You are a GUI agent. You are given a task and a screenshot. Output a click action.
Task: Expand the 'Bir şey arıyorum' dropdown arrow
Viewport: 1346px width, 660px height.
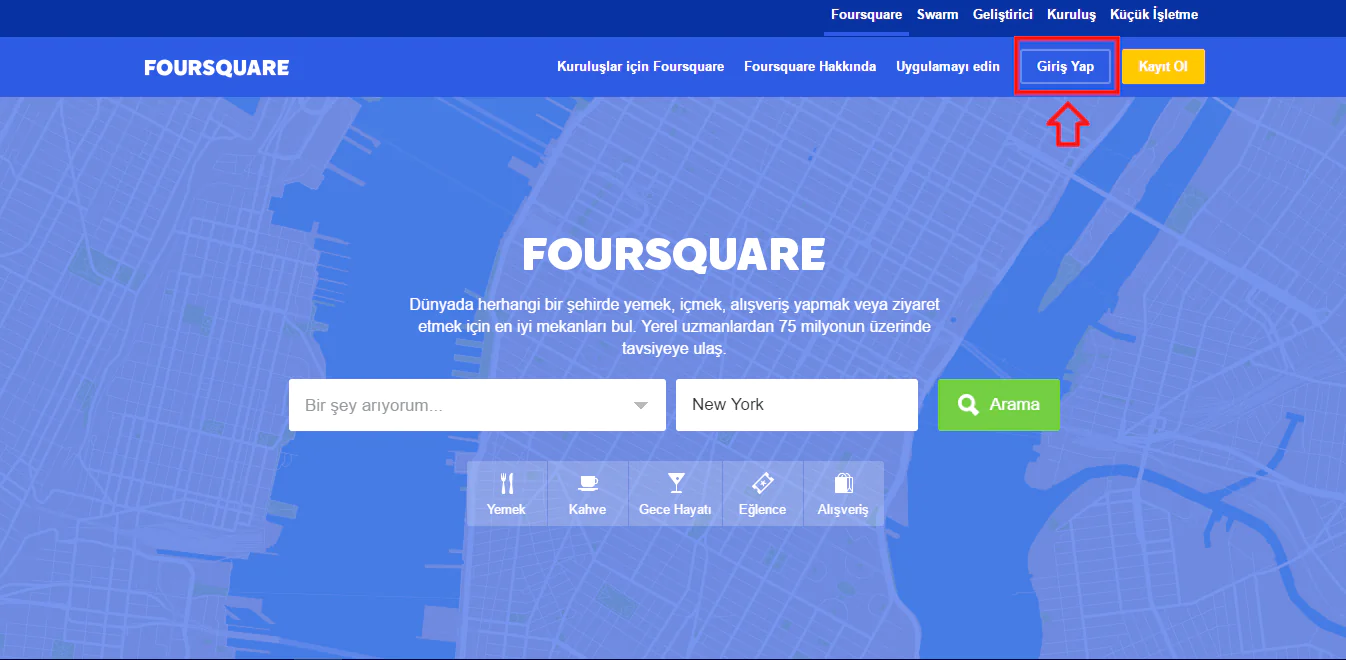click(641, 405)
